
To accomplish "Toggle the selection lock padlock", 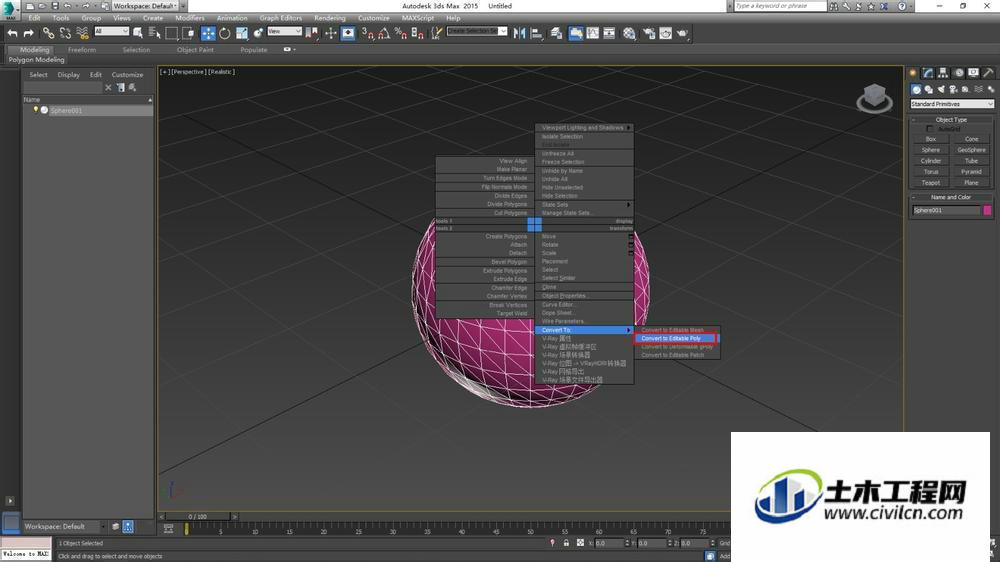I will point(566,543).
